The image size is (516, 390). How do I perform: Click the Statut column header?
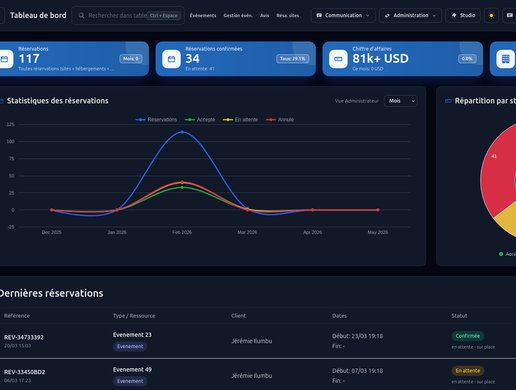(x=459, y=315)
